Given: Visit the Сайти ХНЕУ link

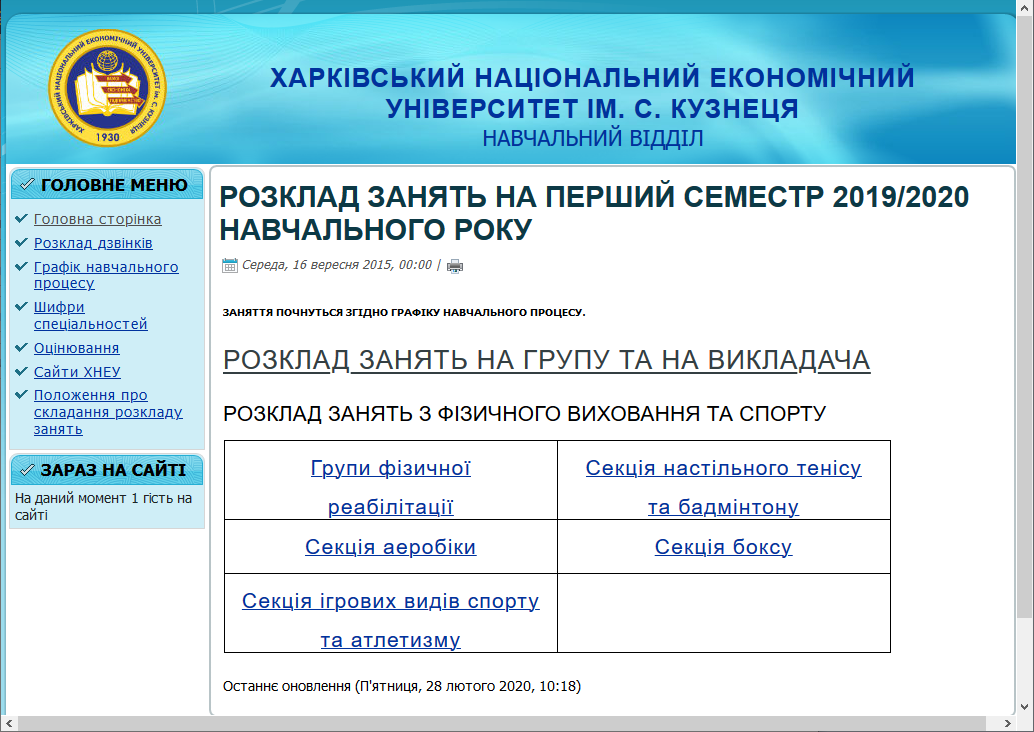Looking at the screenshot, I should 77,372.
